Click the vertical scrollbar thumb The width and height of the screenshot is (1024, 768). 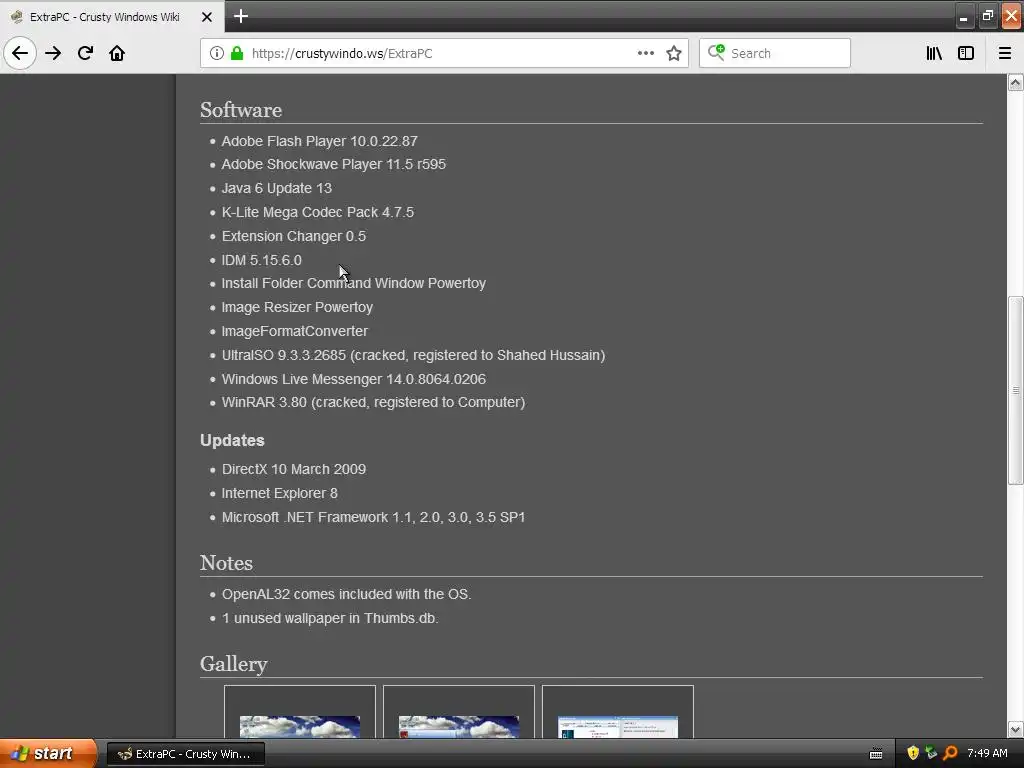tap(1015, 391)
